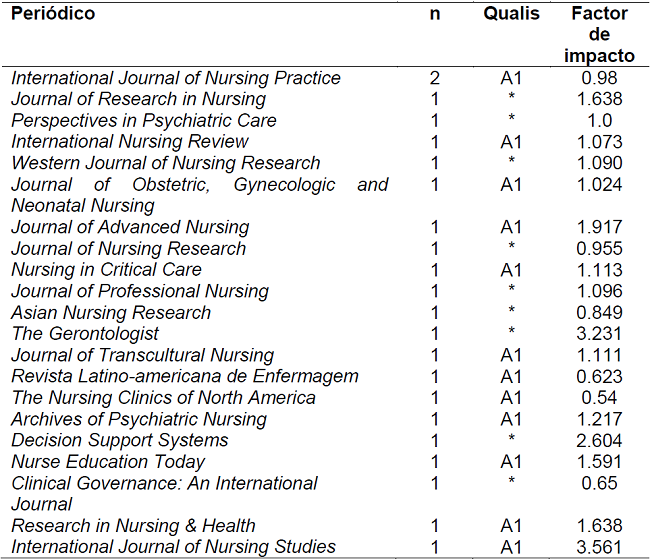Click Perspectives in Psychiatric Care journal name
This screenshot has width=650, height=559.
[x=144, y=120]
